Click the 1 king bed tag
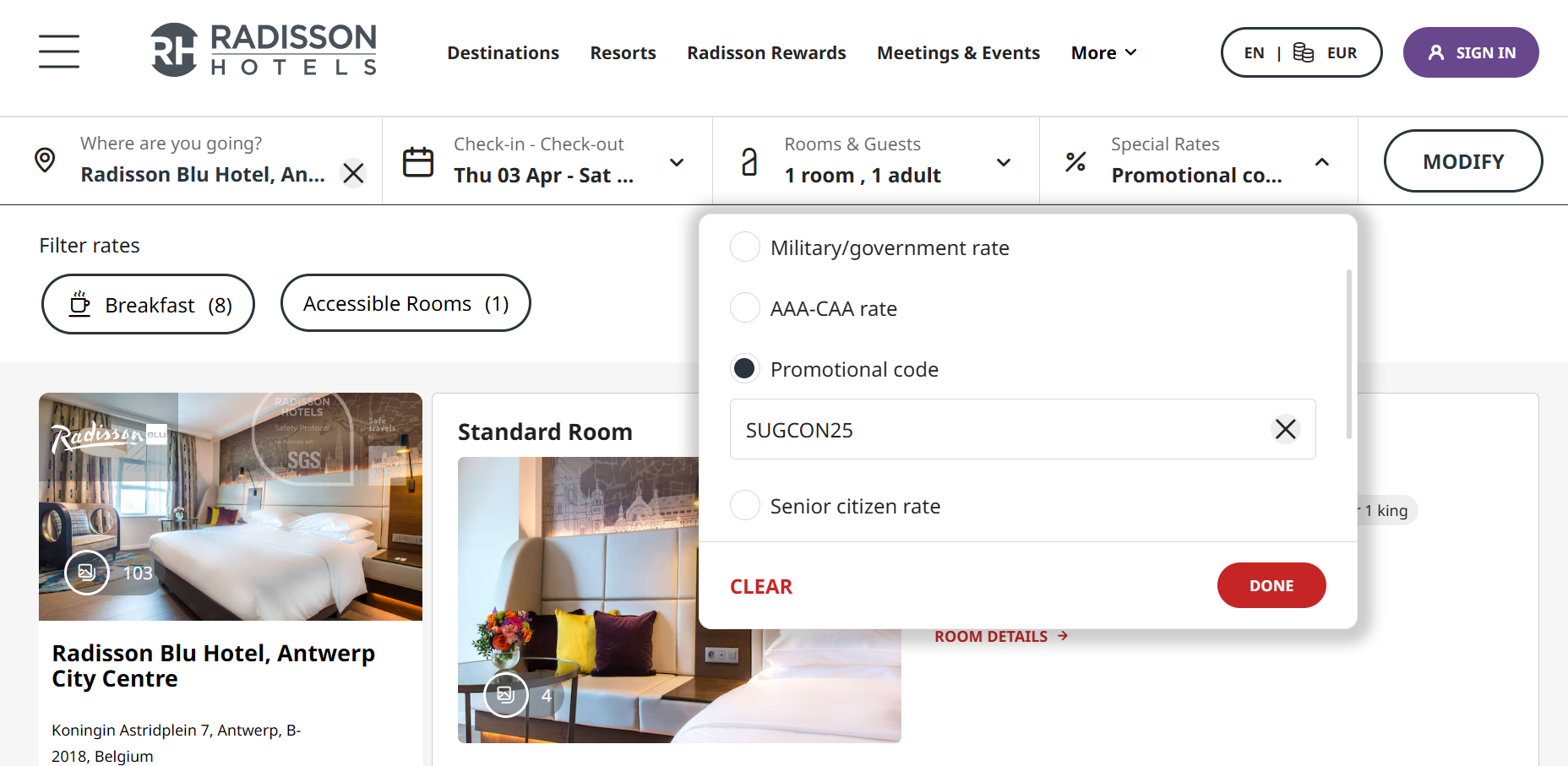The height and width of the screenshot is (766, 1568). (x=1386, y=510)
